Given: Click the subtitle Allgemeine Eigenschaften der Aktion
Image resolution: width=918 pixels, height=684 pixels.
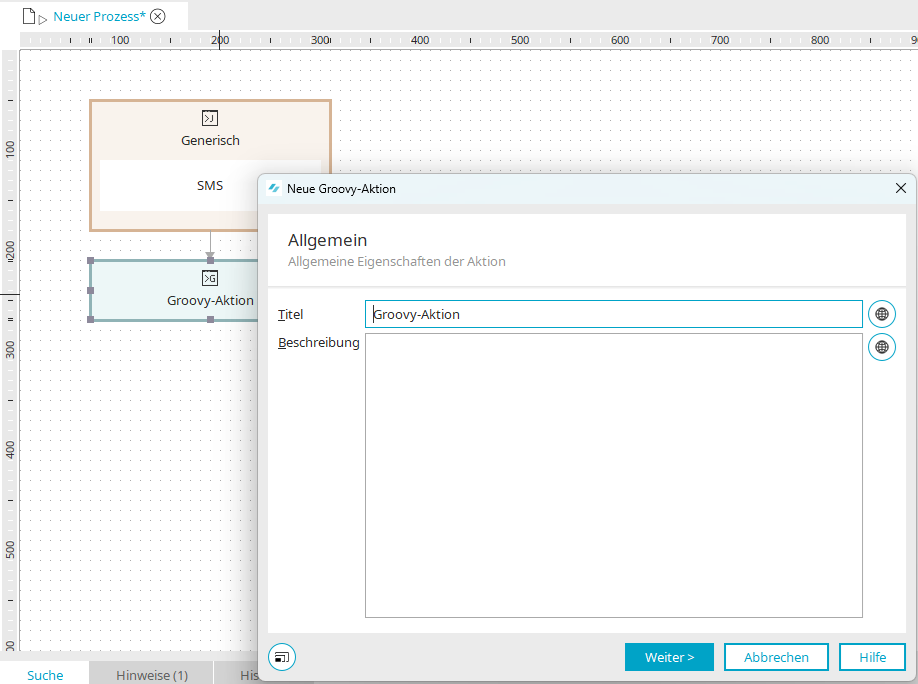Looking at the screenshot, I should point(396,262).
